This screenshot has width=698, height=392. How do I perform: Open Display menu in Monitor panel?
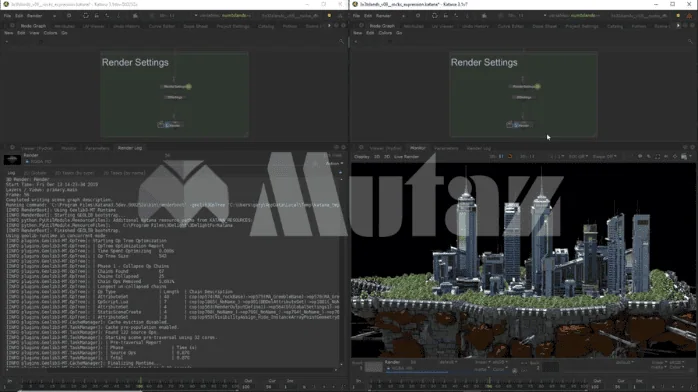(362, 157)
